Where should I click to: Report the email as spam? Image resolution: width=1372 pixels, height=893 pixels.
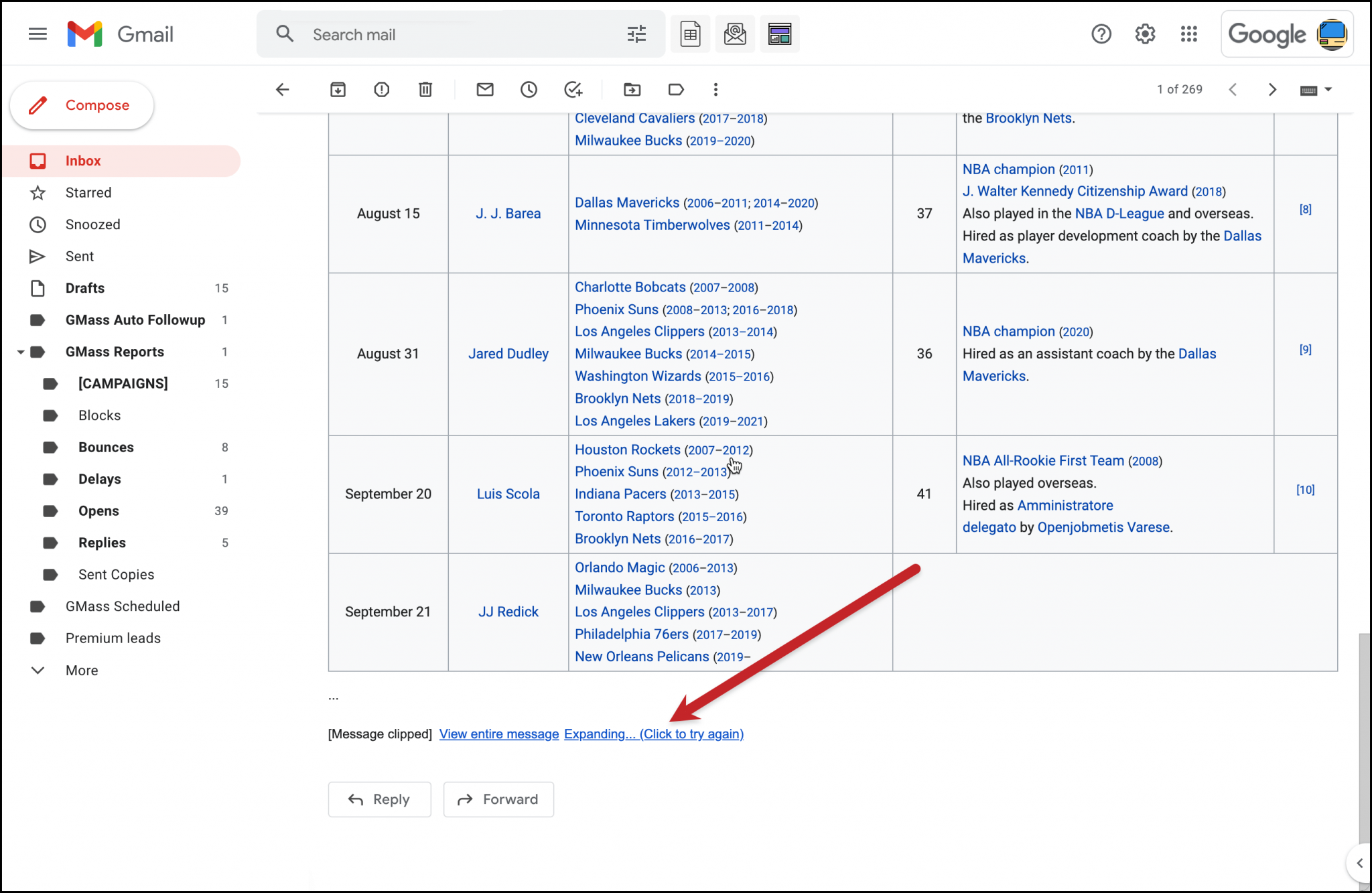(x=381, y=89)
